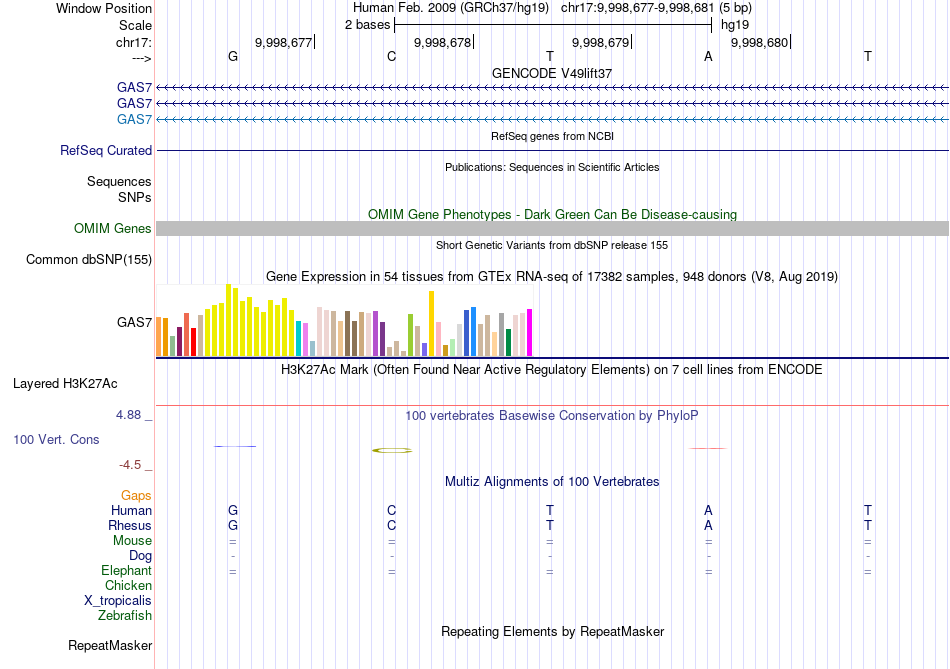950x669 pixels.
Task: Click the gray OMIM Genes item bar
Action: click(552, 228)
